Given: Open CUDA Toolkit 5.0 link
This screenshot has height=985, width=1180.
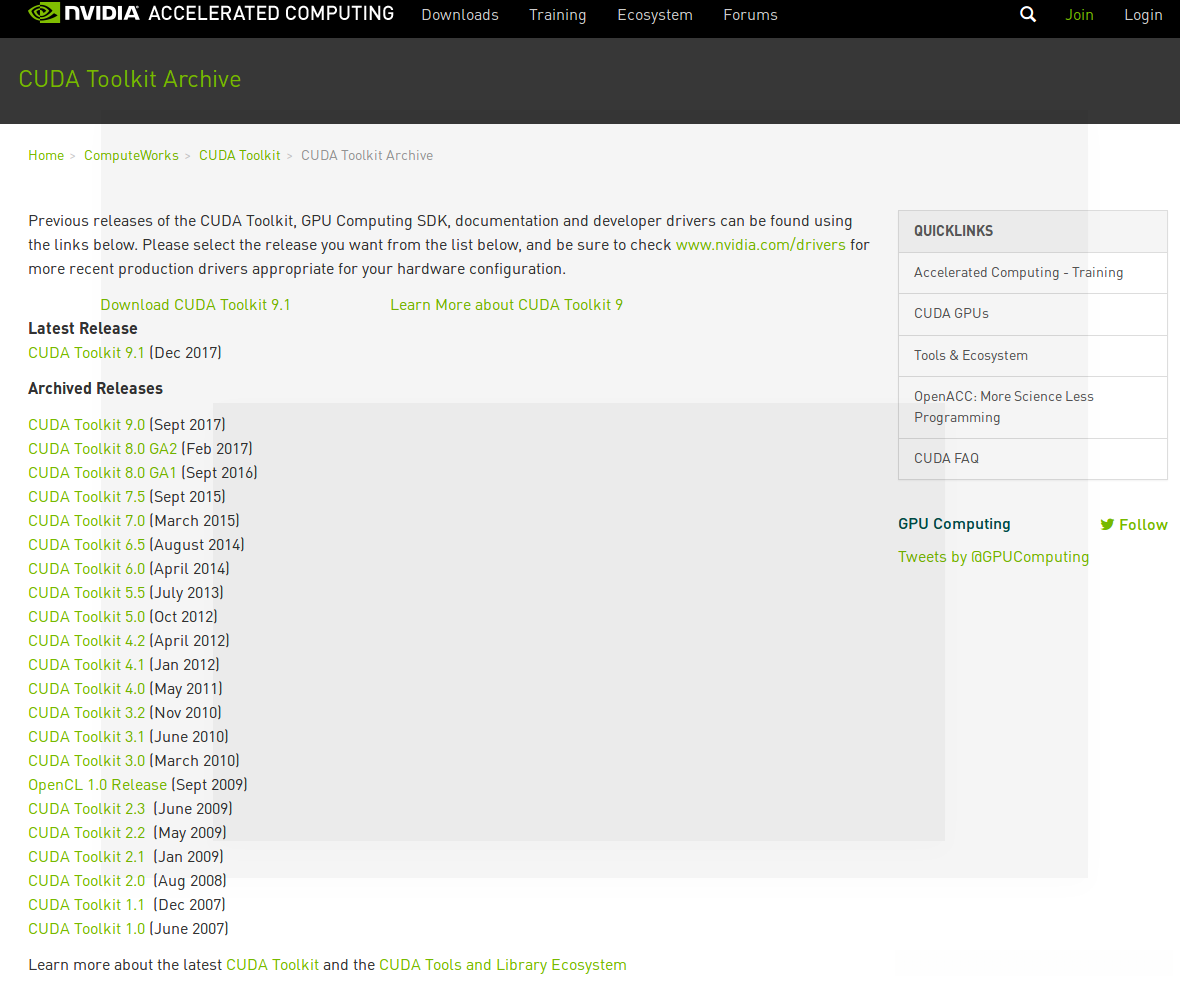Looking at the screenshot, I should coord(87,617).
